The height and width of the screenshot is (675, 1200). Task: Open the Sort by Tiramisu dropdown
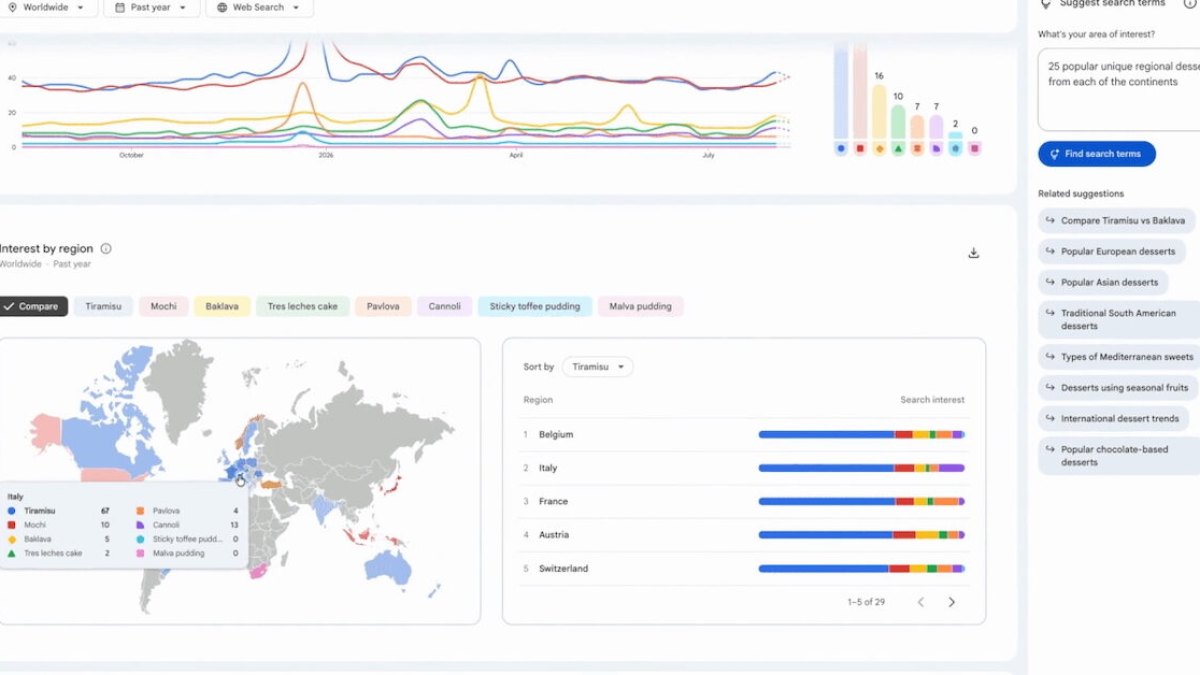pyautogui.click(x=597, y=367)
